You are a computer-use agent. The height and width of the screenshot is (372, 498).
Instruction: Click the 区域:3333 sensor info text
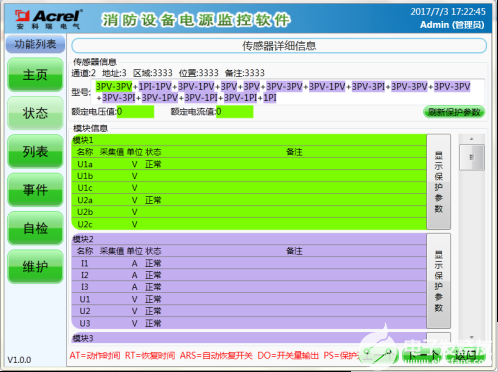[153, 73]
